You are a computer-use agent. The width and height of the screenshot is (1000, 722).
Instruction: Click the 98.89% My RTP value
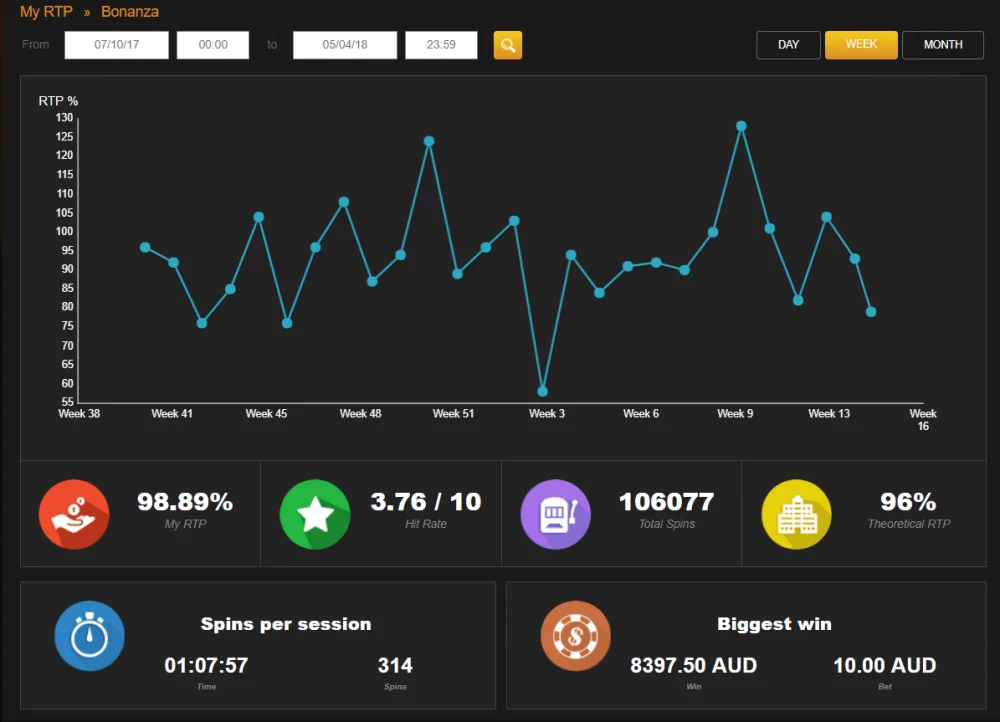tap(185, 502)
